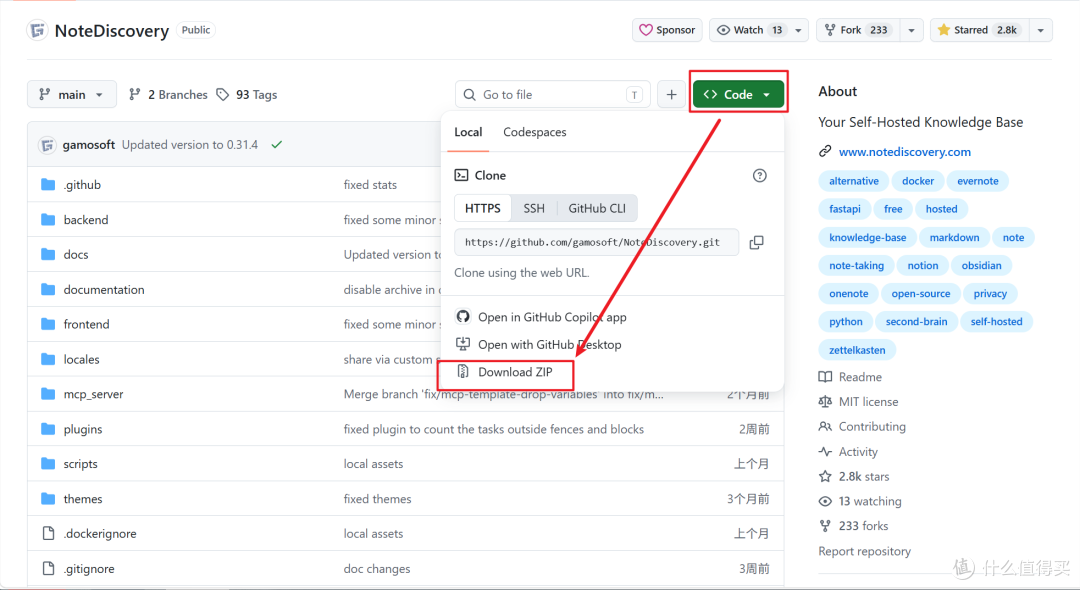Select the HTTPS clone protocol
1080x590 pixels.
tap(483, 209)
